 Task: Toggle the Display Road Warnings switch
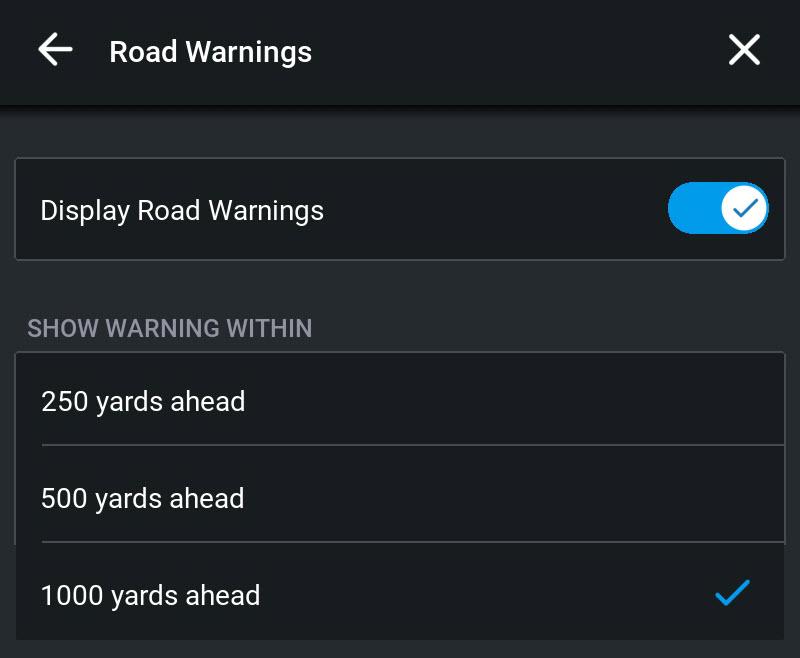pos(717,208)
